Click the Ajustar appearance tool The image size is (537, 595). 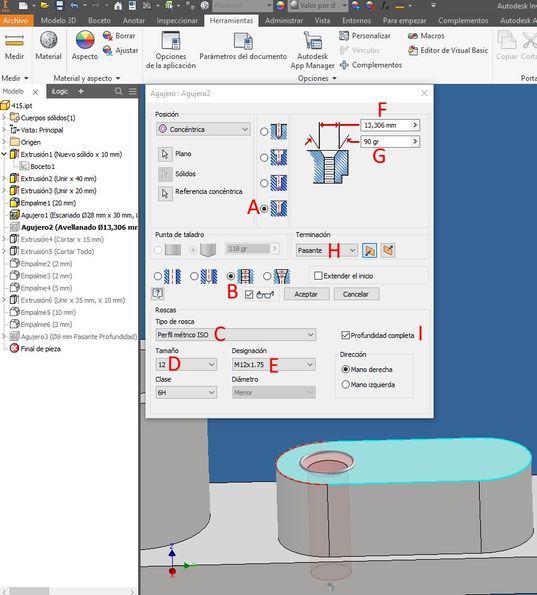[121, 50]
